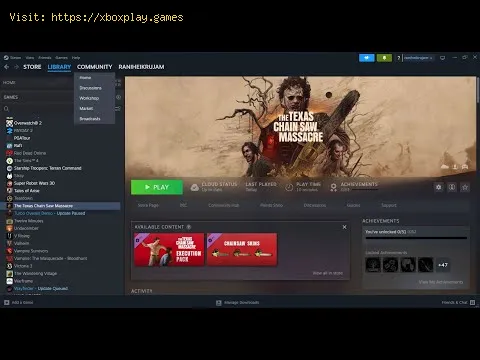Open the game's Support link
This screenshot has height=360, width=480.
pos(389,205)
